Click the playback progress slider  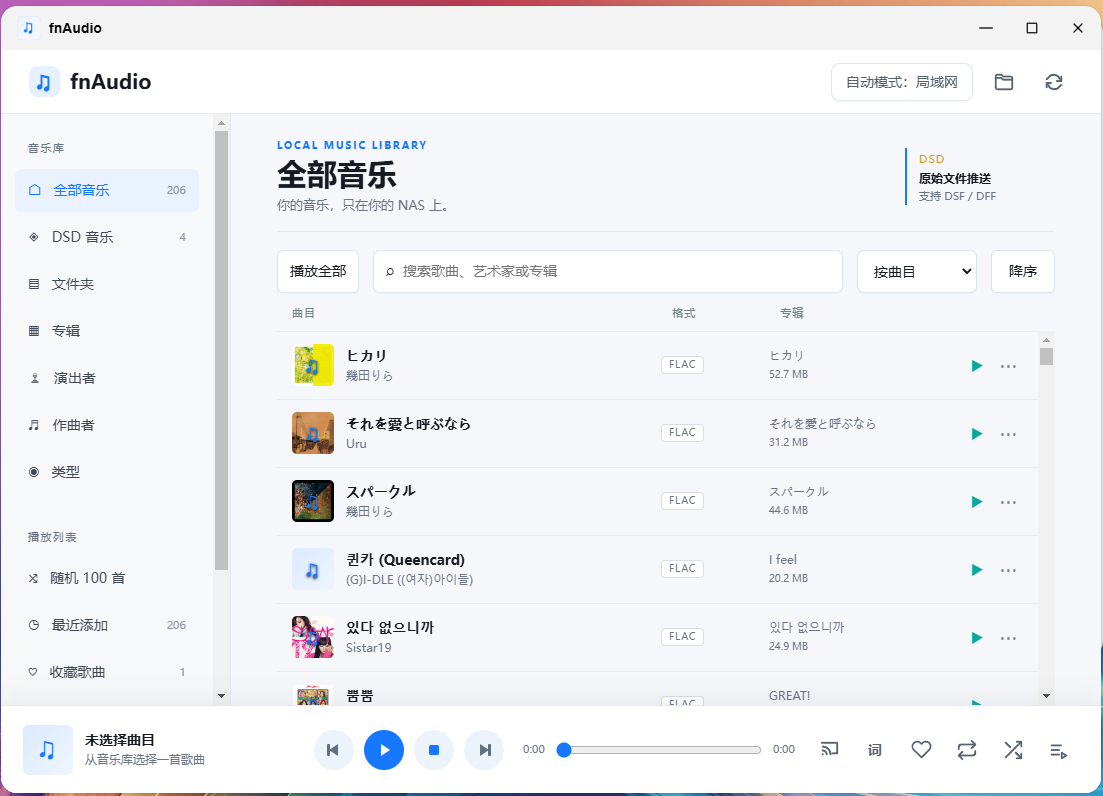[x=659, y=750]
